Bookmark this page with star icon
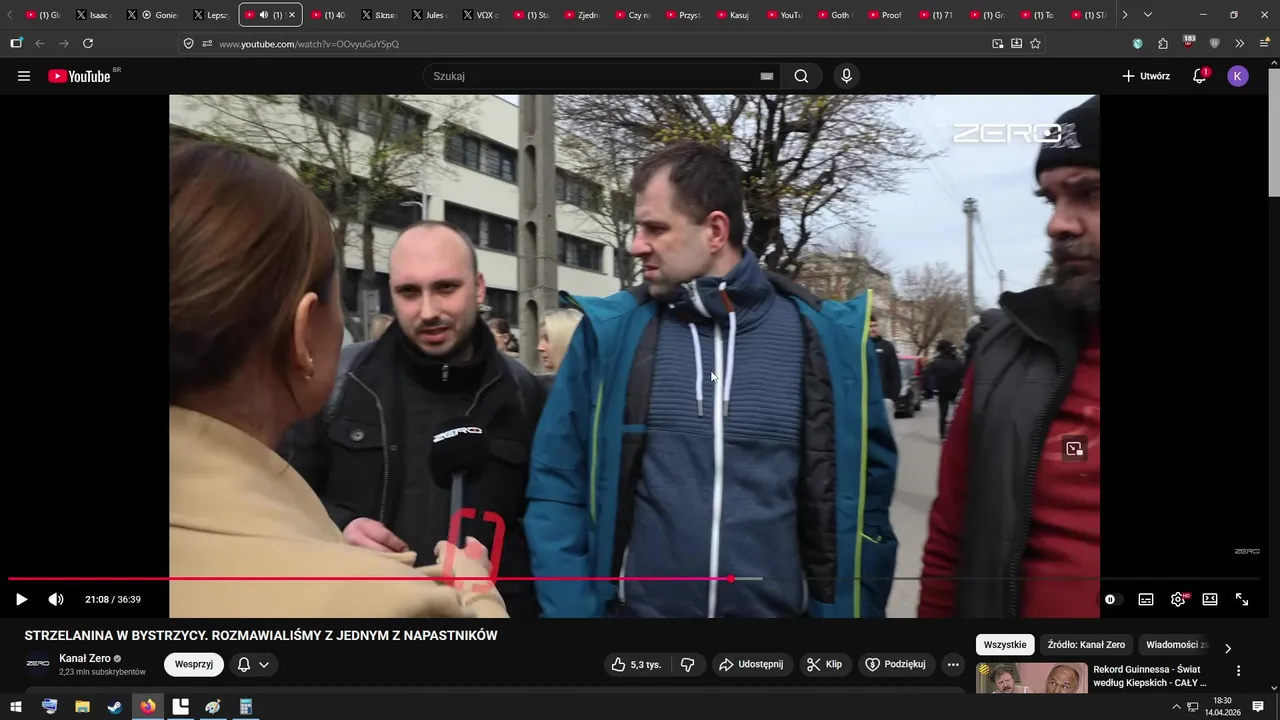This screenshot has height=720, width=1280. [x=1035, y=44]
